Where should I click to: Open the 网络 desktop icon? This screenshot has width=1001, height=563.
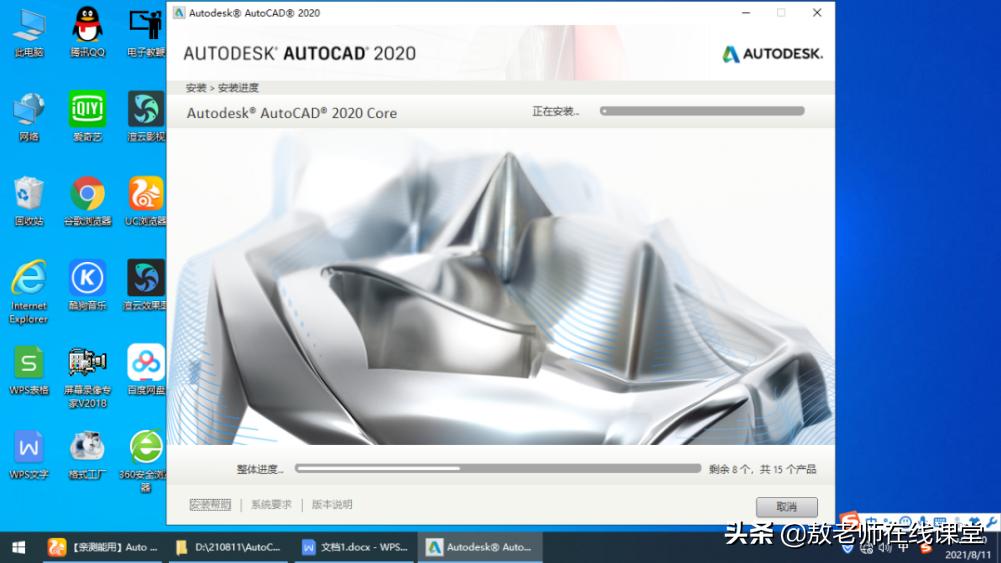click(x=29, y=117)
